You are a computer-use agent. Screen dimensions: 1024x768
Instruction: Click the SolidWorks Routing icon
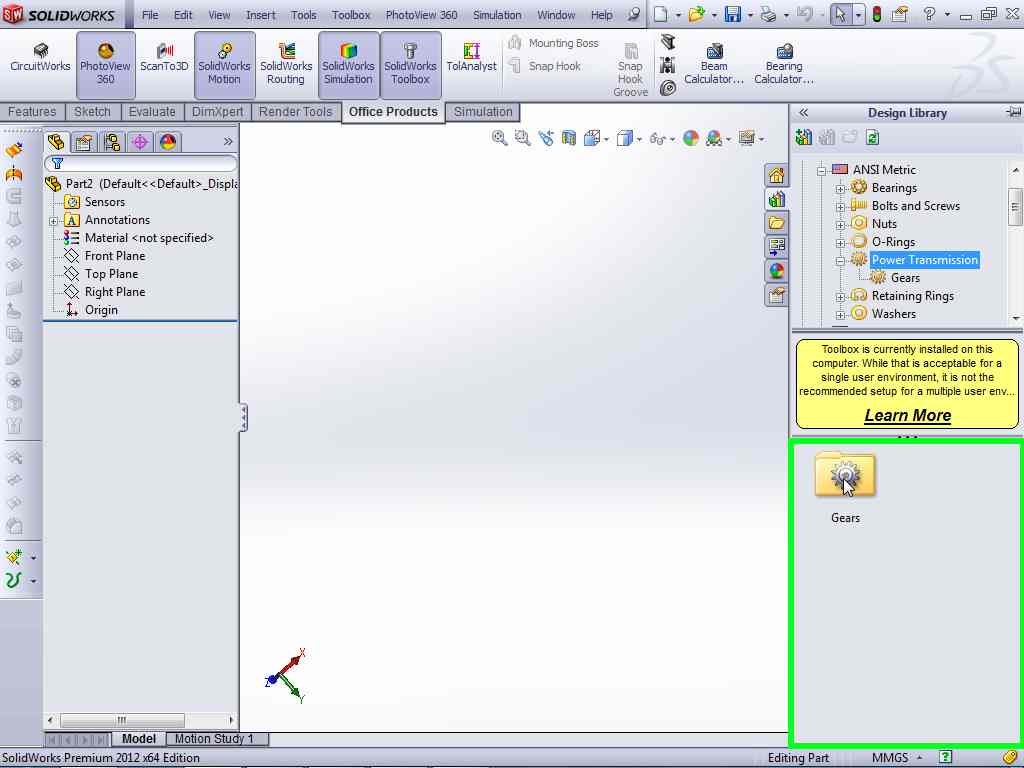coord(286,65)
